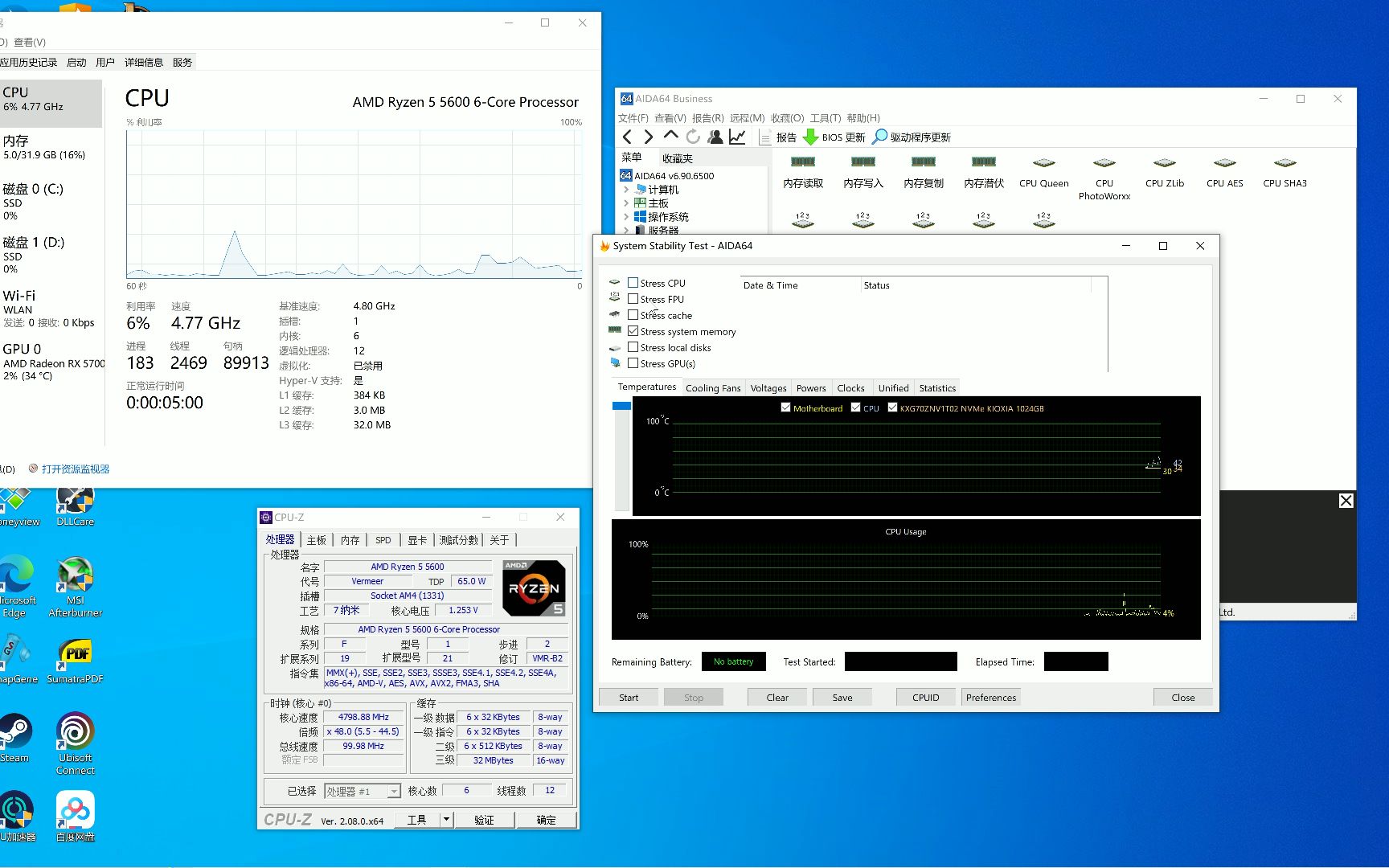Open the CPU AES benchmark icon
The height and width of the screenshot is (868, 1389).
(1225, 172)
